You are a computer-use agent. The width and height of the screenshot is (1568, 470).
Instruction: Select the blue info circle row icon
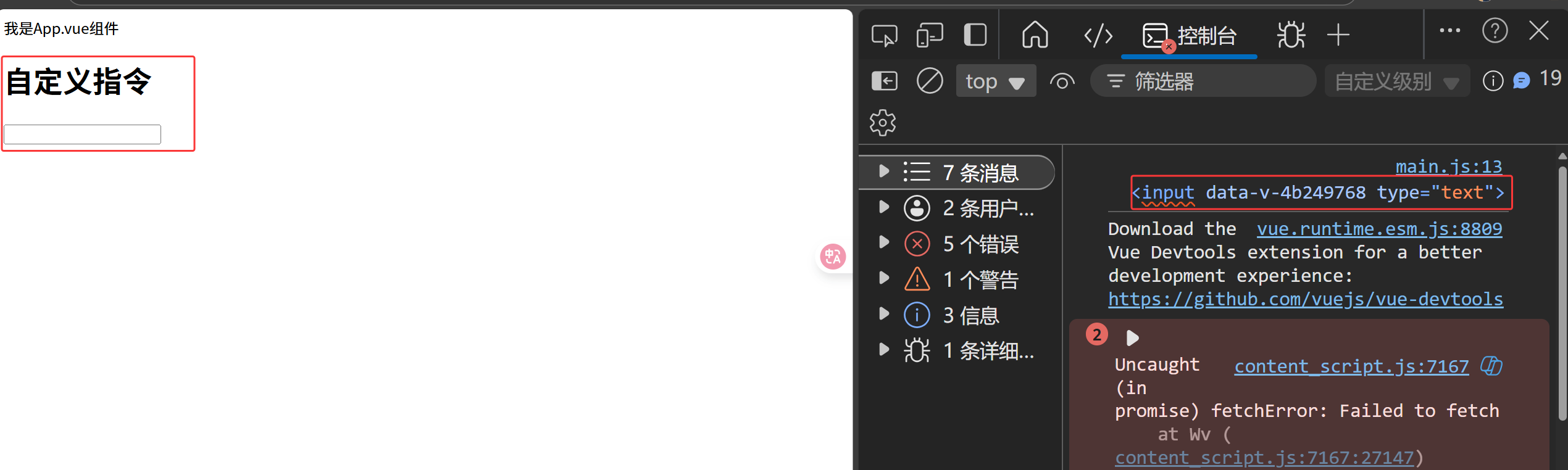click(917, 315)
